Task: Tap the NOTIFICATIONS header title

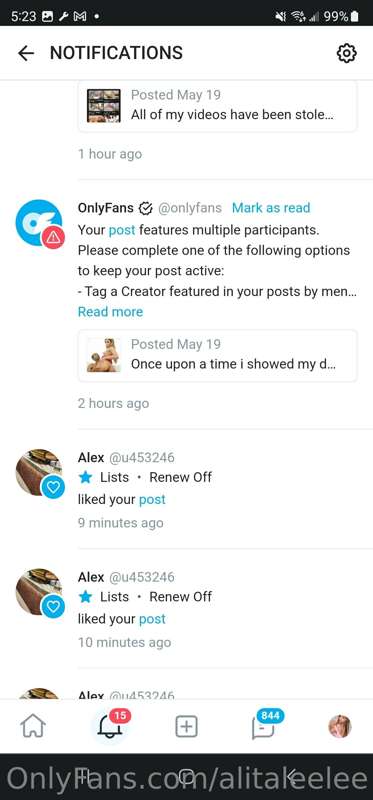Action: pos(116,53)
